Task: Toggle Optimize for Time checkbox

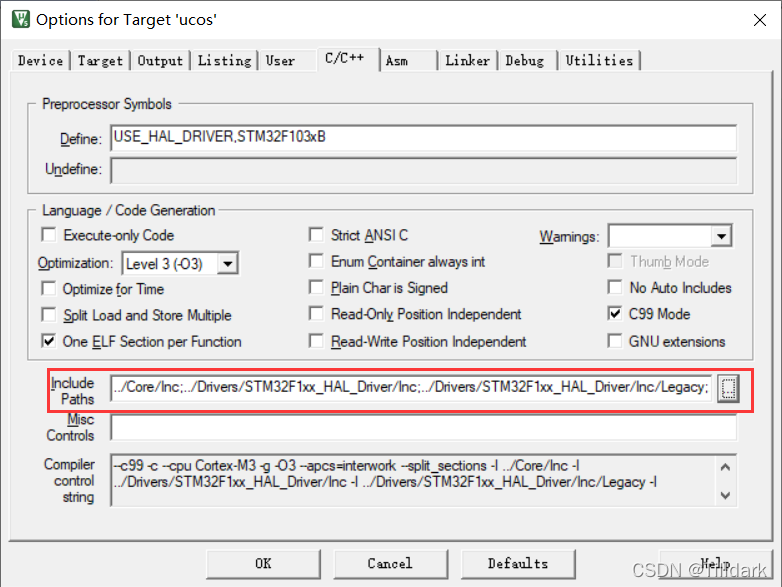Action: tap(49, 289)
